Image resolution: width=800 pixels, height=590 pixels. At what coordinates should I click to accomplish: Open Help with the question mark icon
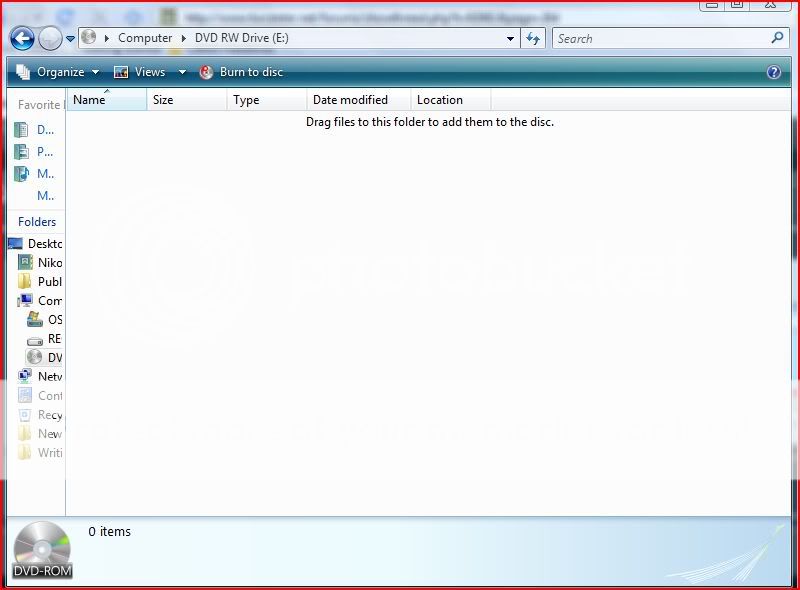[x=773, y=72]
